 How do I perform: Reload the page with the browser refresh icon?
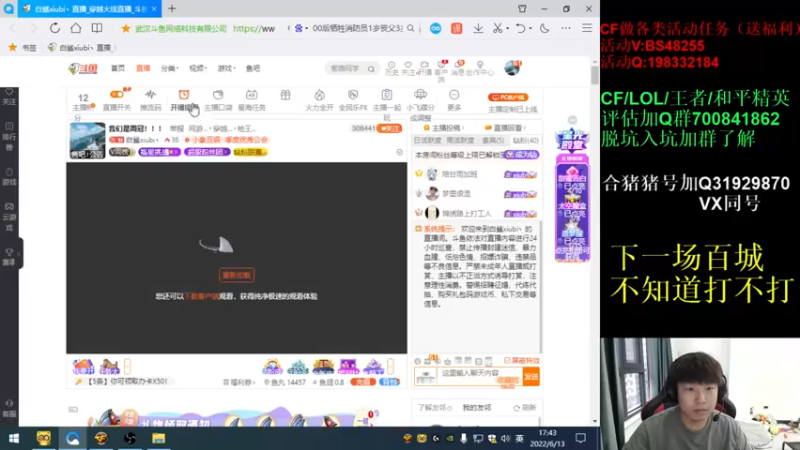click(x=55, y=29)
